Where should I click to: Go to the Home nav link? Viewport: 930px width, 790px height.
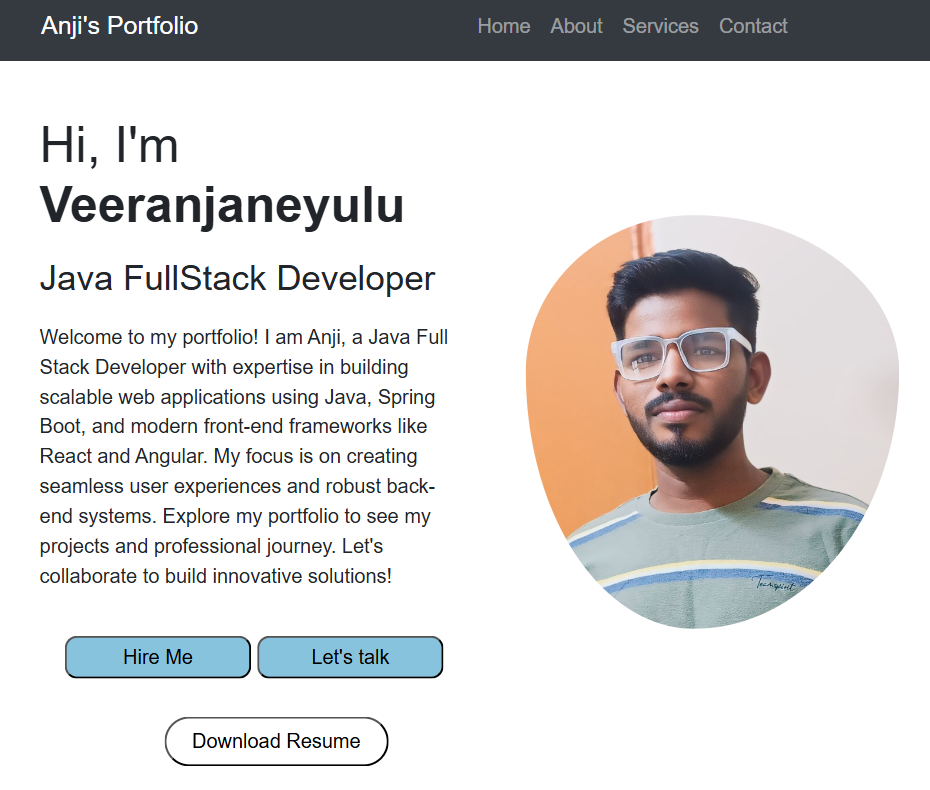(503, 26)
